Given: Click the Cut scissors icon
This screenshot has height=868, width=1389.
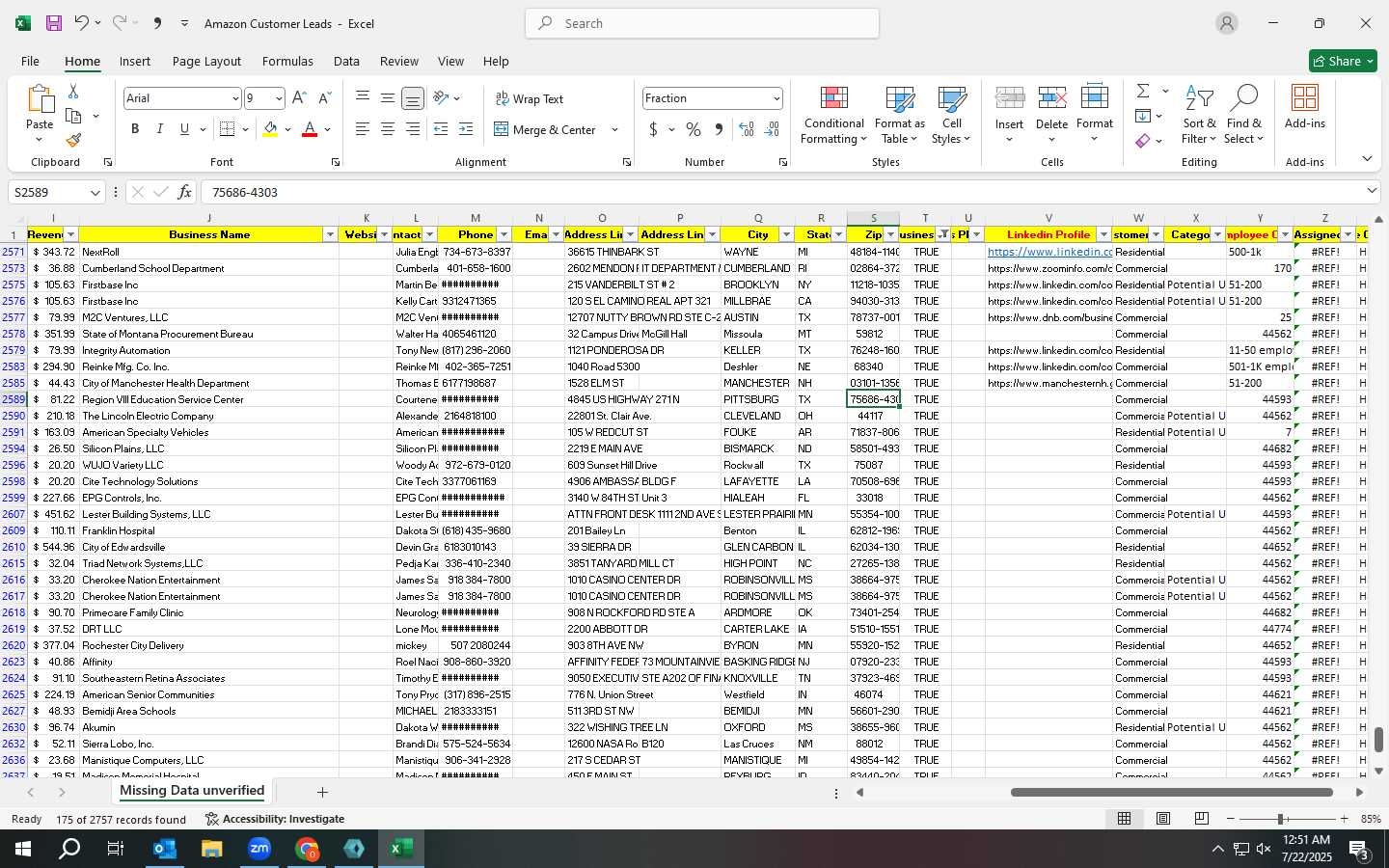Looking at the screenshot, I should click(73, 92).
